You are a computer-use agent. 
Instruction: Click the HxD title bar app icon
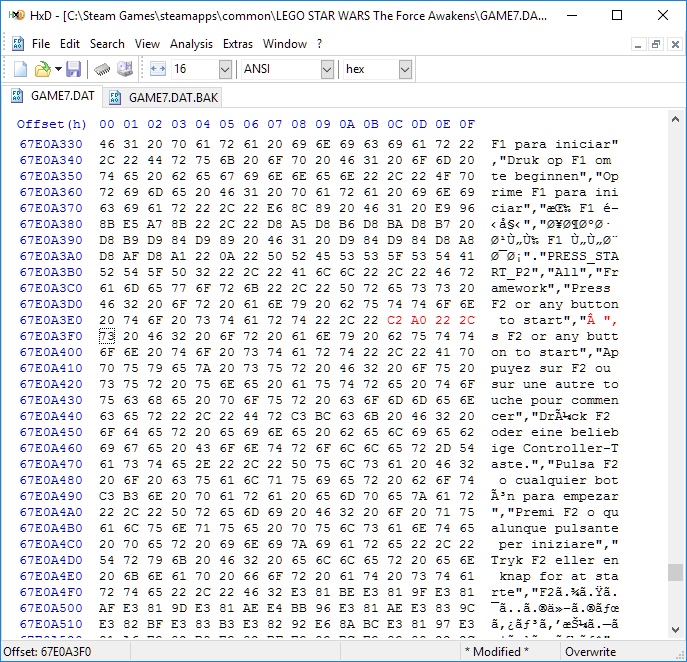click(x=17, y=15)
